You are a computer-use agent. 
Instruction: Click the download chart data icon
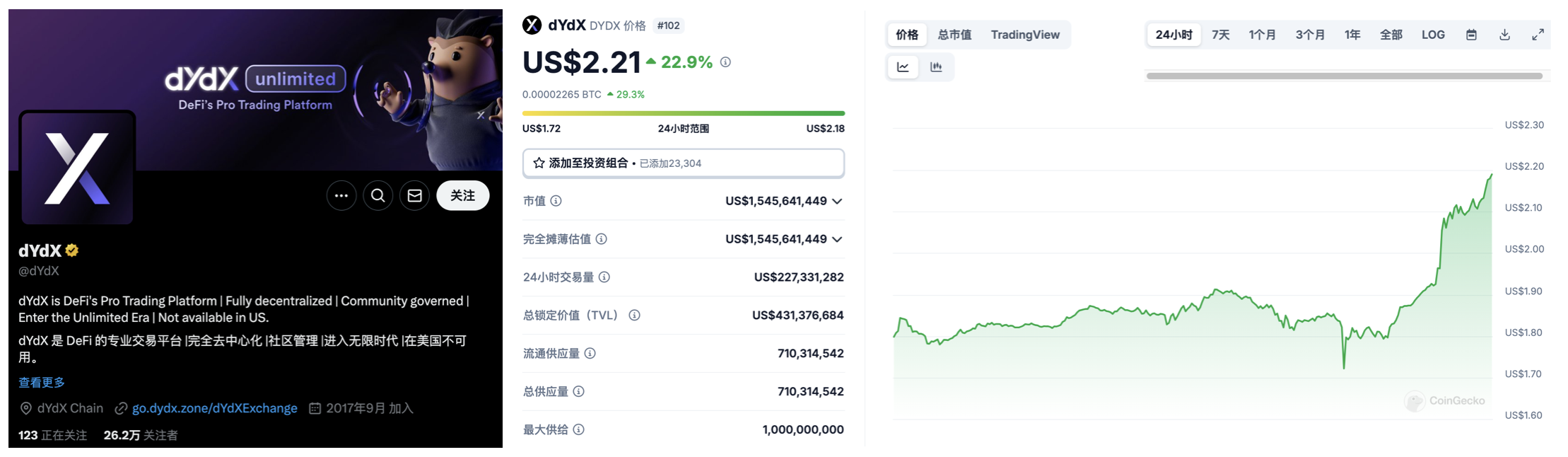1504,35
